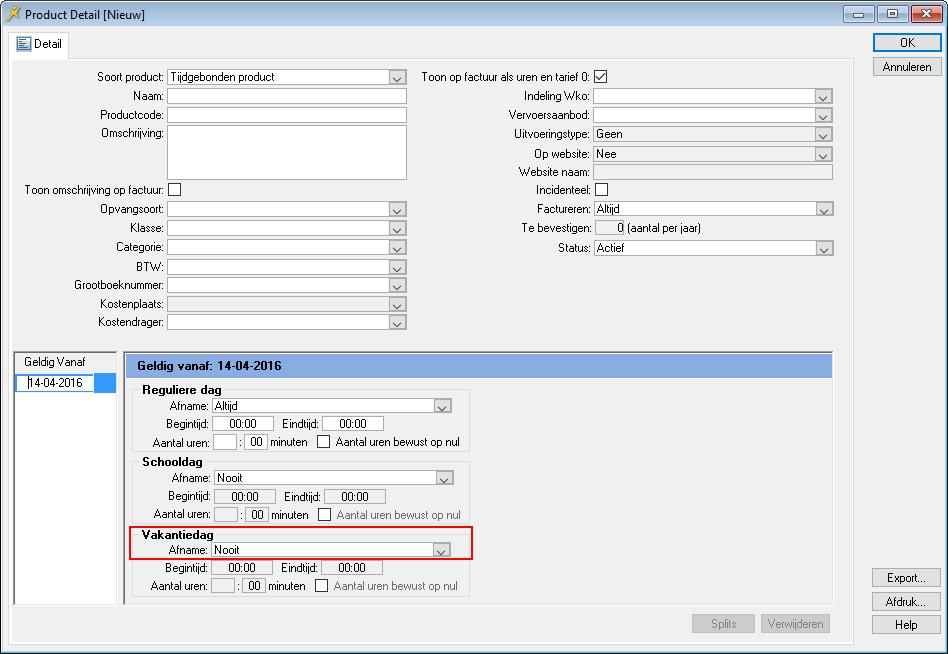This screenshot has height=654, width=948.
Task: Click the Export button
Action: (906, 578)
